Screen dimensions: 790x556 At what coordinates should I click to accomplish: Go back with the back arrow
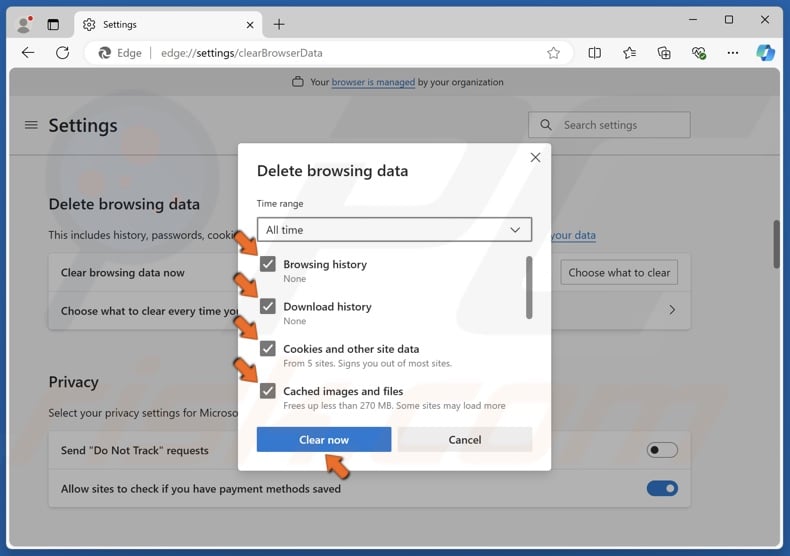tap(28, 52)
